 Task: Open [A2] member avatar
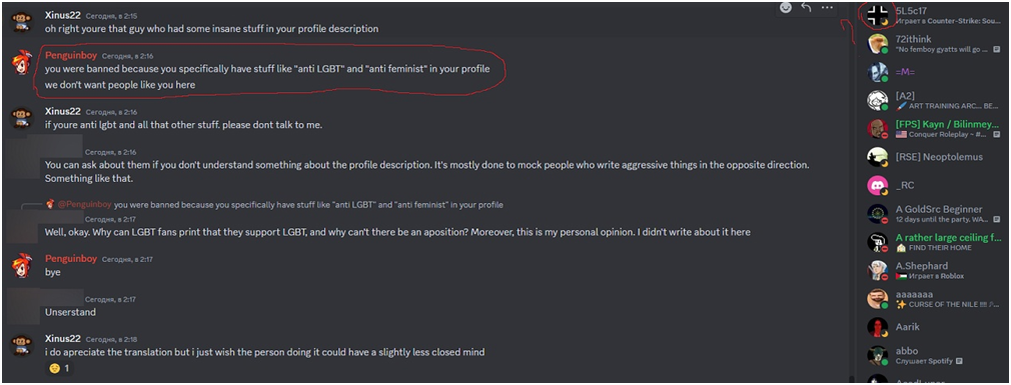(878, 101)
